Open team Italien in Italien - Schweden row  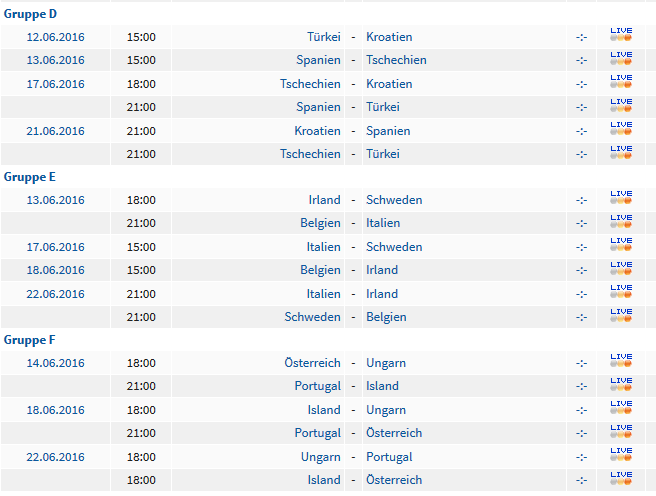[x=323, y=247]
